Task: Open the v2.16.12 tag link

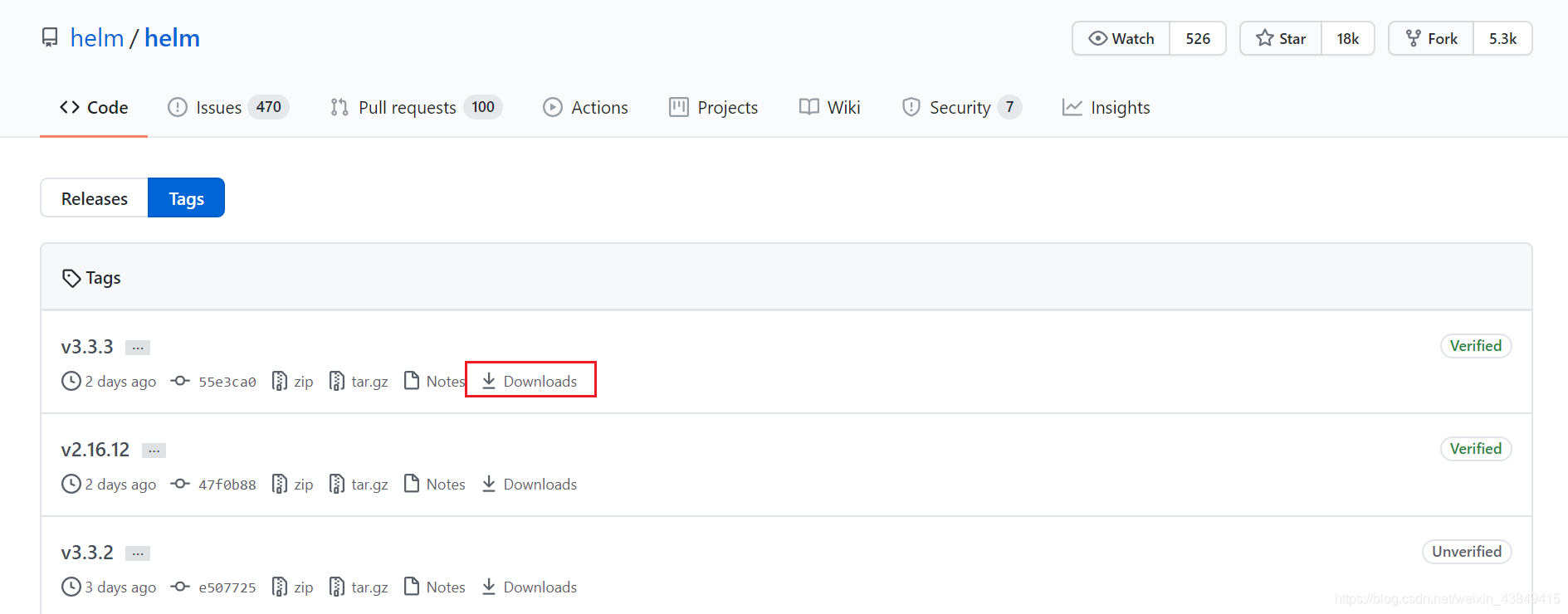Action: coord(95,449)
